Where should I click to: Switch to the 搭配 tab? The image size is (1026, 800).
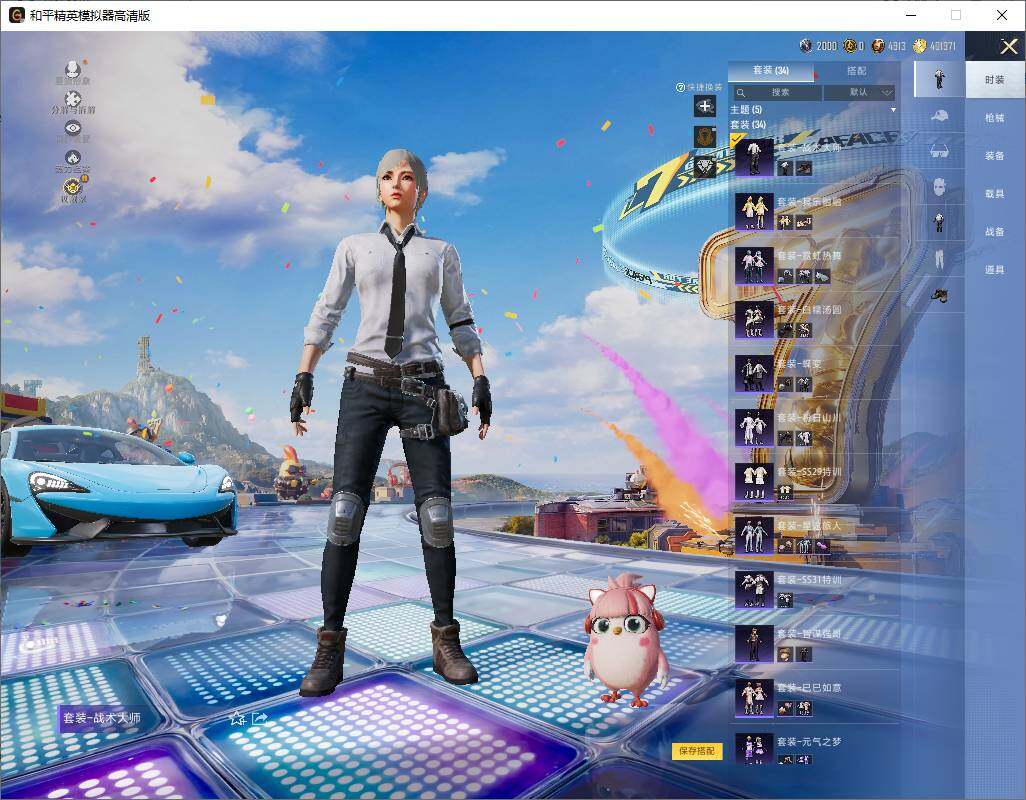tap(856, 70)
